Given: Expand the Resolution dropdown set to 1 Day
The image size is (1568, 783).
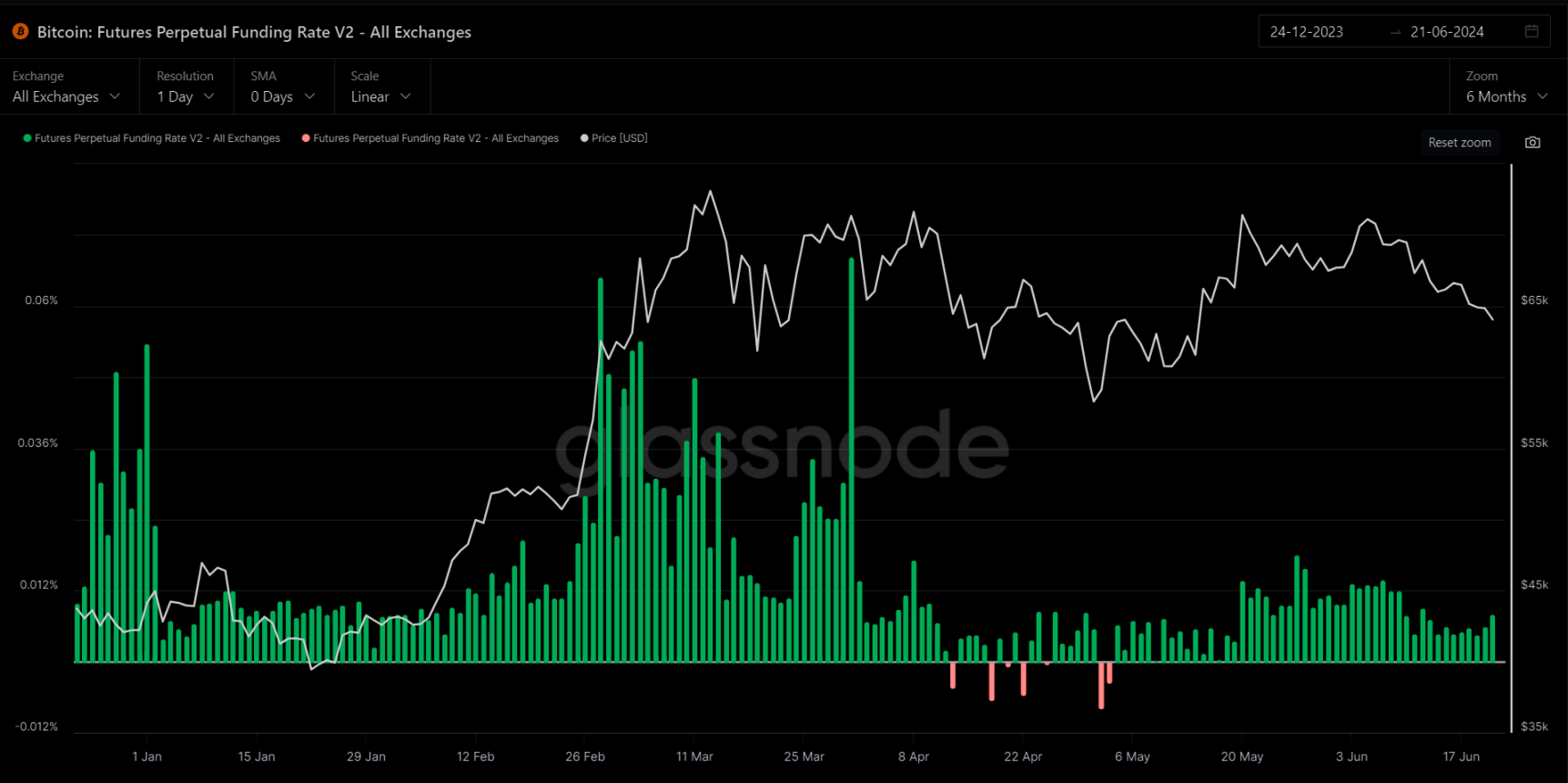Looking at the screenshot, I should [x=185, y=97].
